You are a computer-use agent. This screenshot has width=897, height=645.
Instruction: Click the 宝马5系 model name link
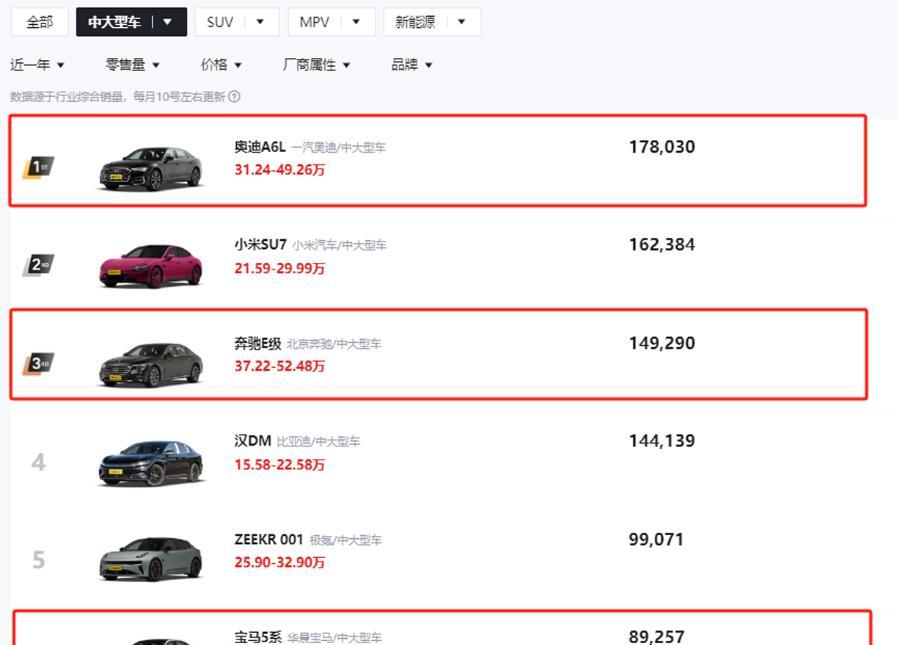point(258,637)
